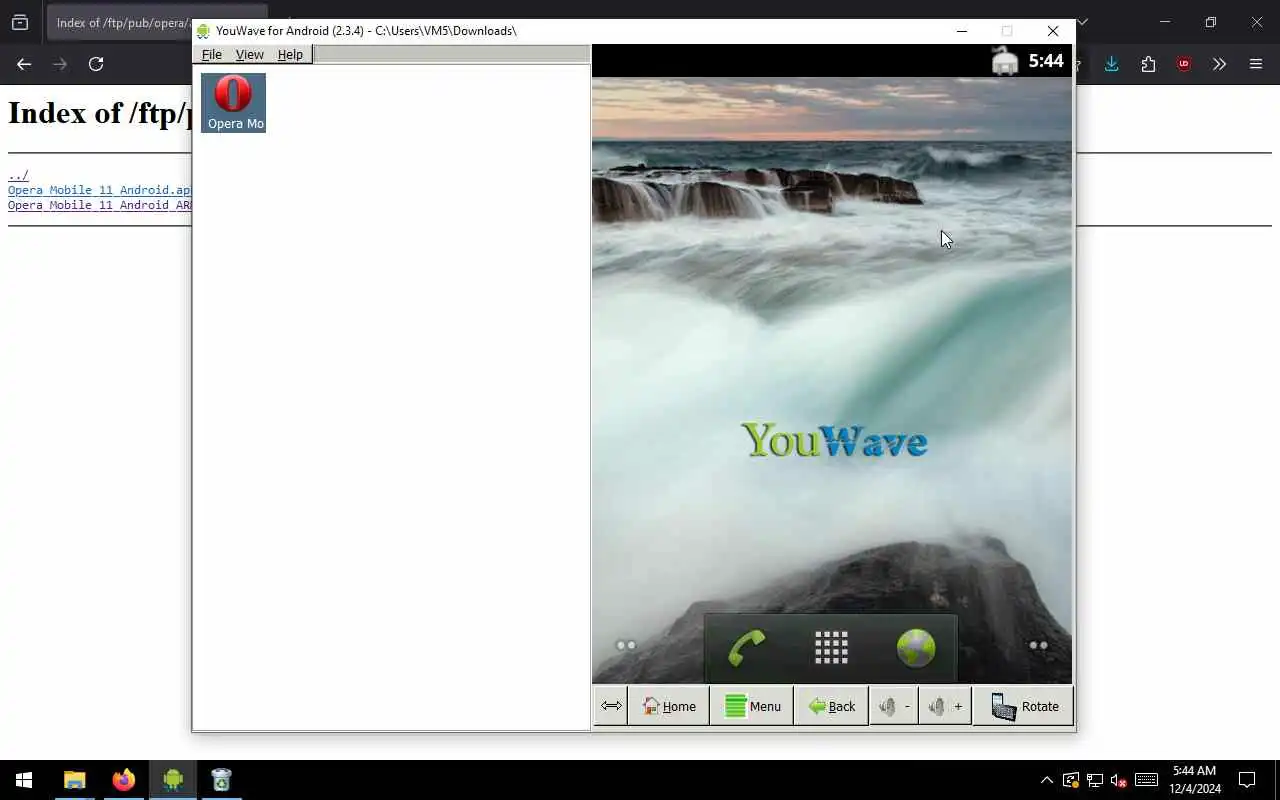
Task: Tap right home-screen page indicator dots
Action: (1039, 645)
